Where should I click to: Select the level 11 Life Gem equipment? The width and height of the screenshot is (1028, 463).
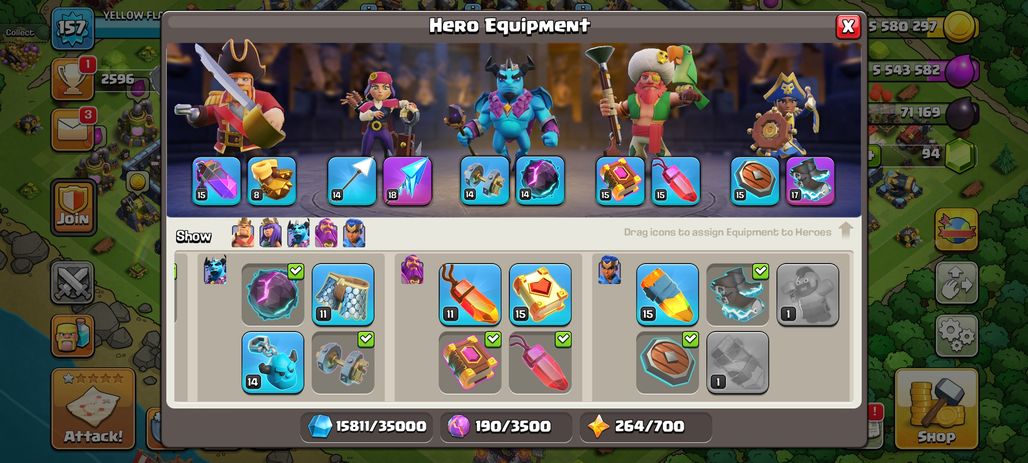470,294
